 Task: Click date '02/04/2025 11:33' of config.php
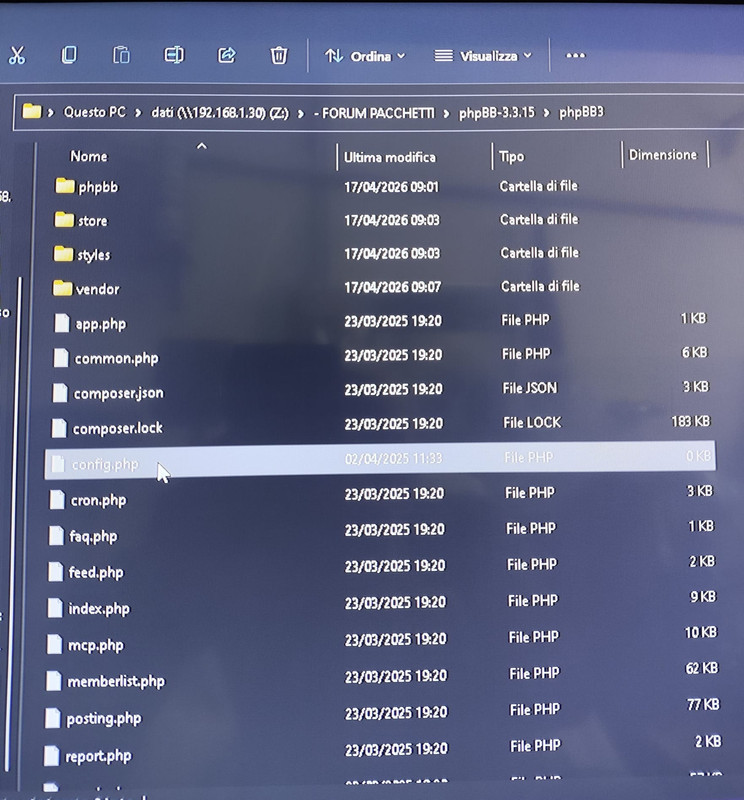pyautogui.click(x=393, y=459)
